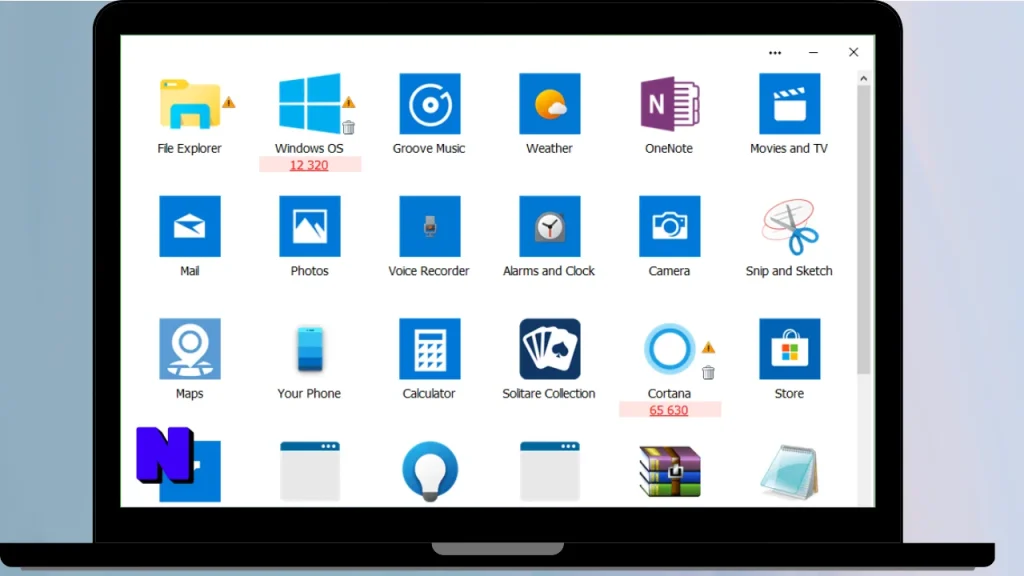Viewport: 1024px width, 576px height.
Task: Select the Alarms and Clock icon
Action: 550,226
